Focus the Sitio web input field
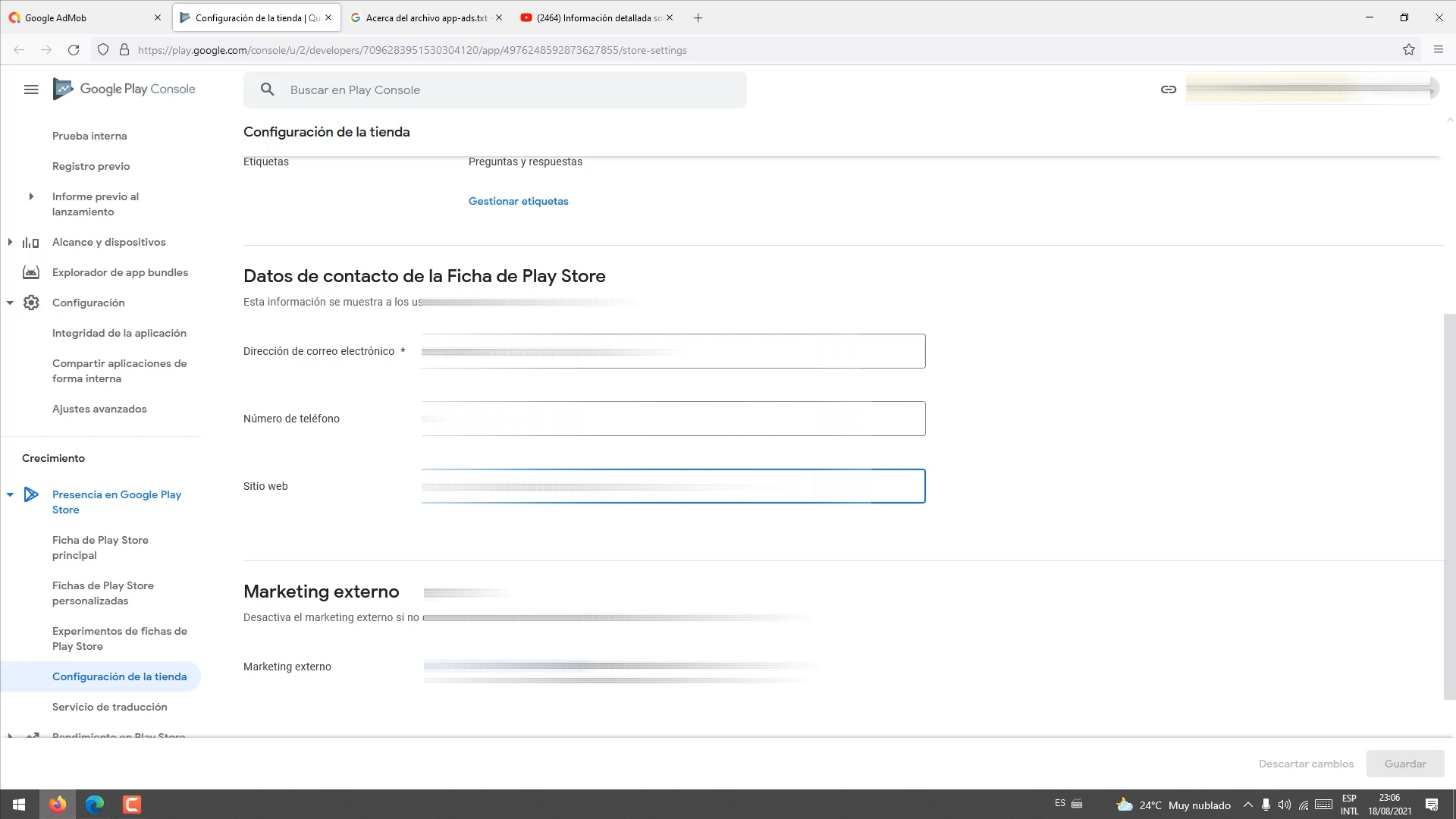Image resolution: width=1456 pixels, height=819 pixels. pyautogui.click(x=673, y=486)
